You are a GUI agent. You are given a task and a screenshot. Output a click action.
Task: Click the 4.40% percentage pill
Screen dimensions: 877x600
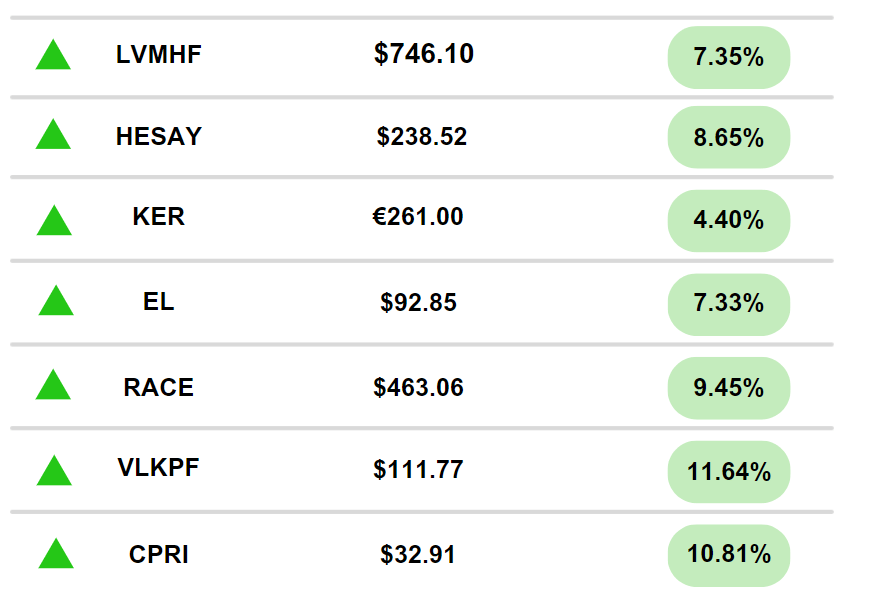point(729,220)
